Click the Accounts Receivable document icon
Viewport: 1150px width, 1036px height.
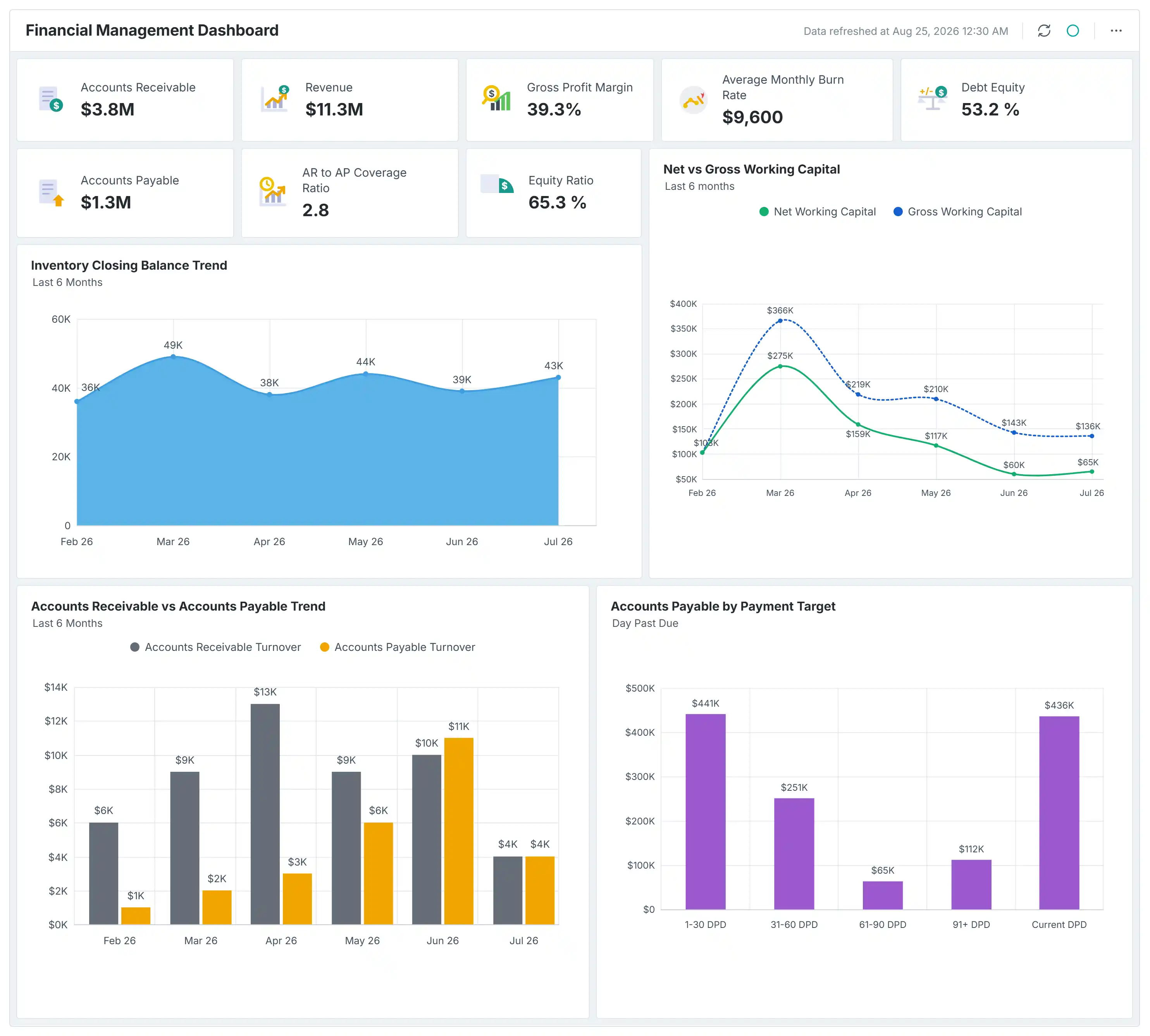tap(51, 99)
